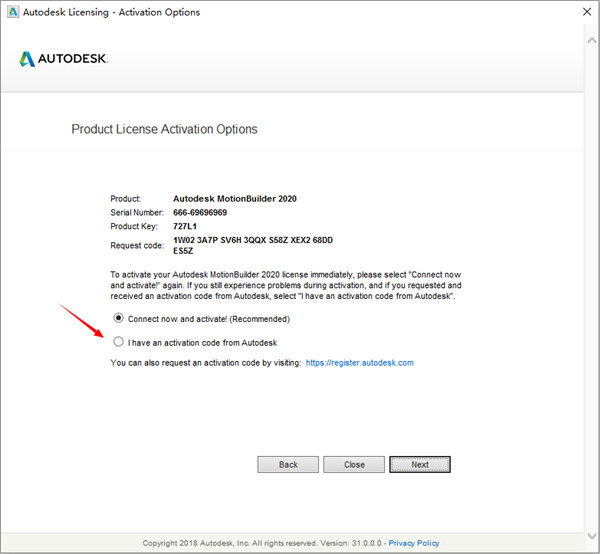
Task: Open the Privacy Policy link
Action: 414,543
